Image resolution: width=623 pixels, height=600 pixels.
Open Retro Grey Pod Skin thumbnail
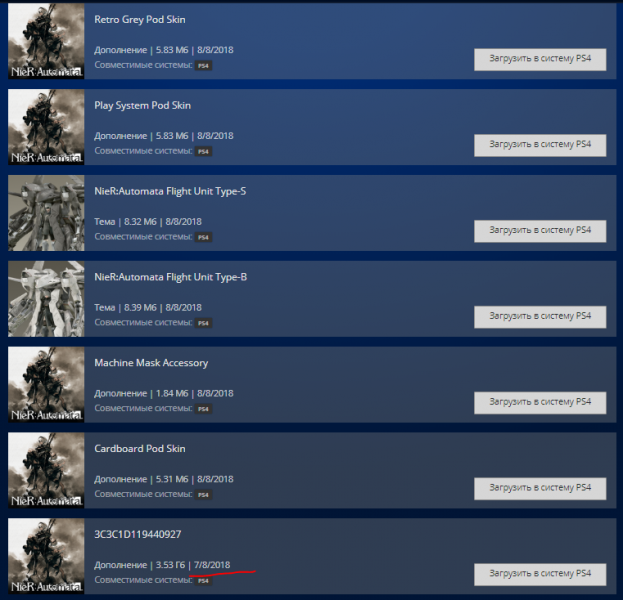pos(46,41)
